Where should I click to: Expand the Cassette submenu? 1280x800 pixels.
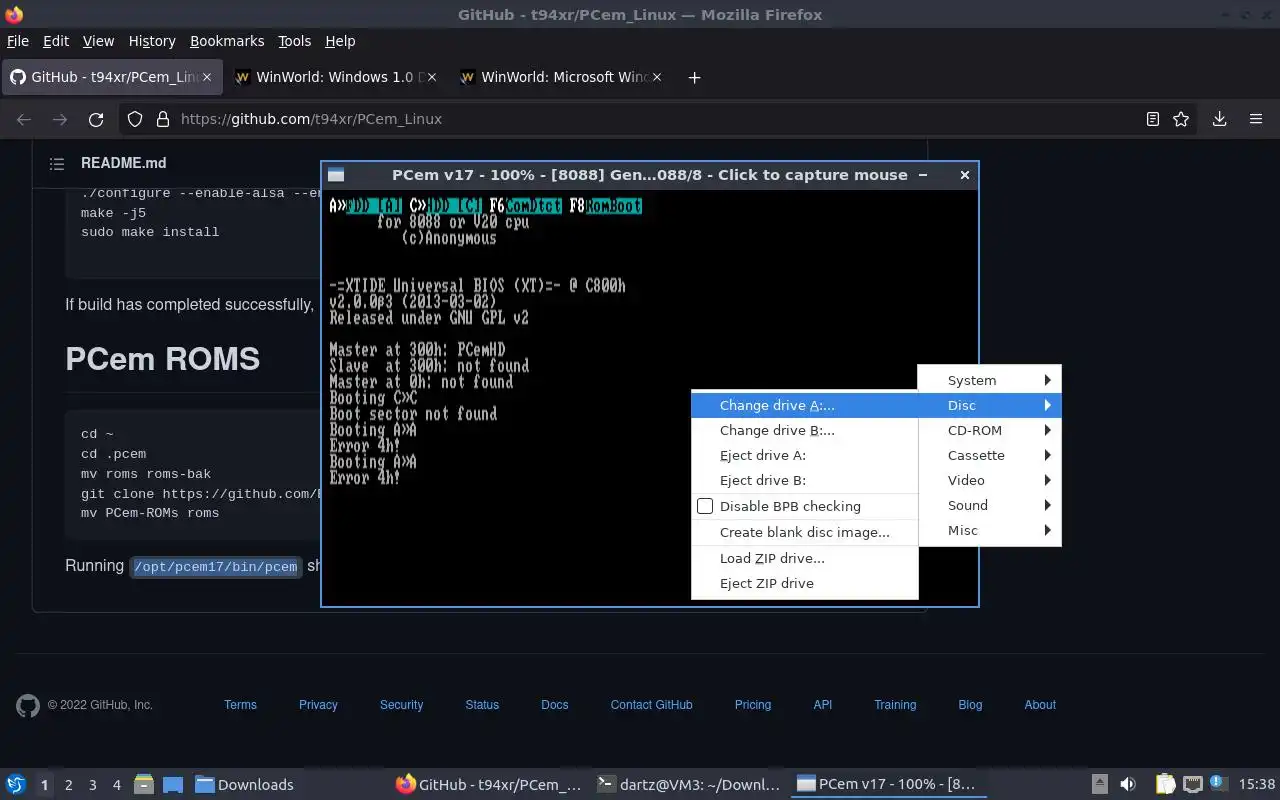(989, 455)
